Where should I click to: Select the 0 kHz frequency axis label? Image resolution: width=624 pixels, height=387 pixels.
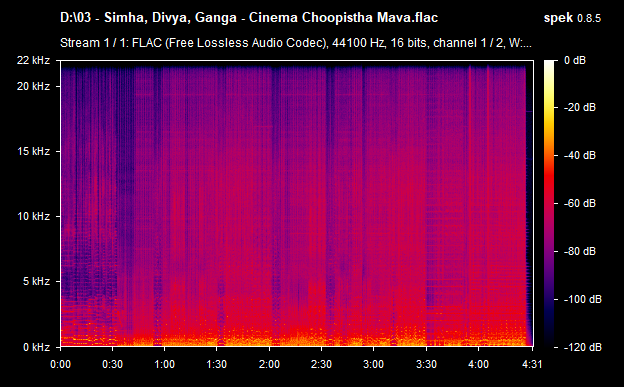click(x=36, y=347)
